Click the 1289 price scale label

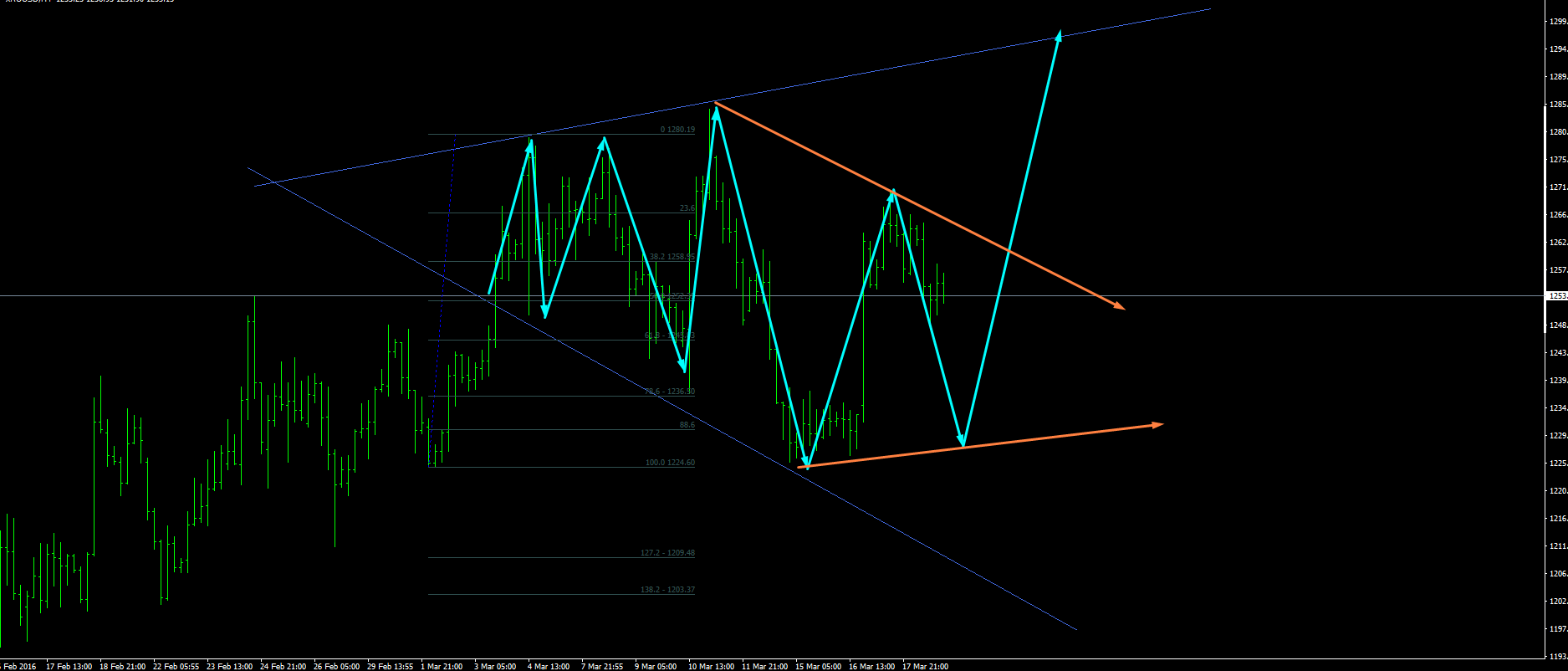1558,77
